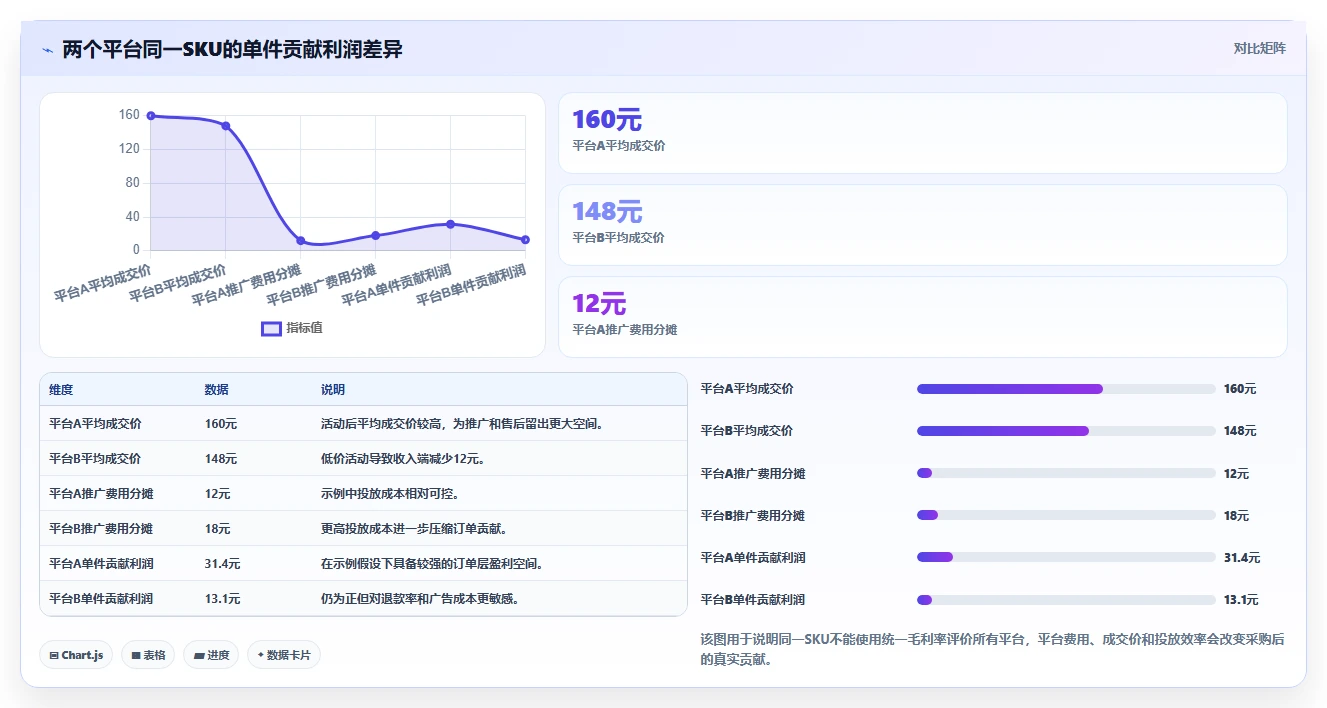Click the 148元 stat card value

point(607,212)
